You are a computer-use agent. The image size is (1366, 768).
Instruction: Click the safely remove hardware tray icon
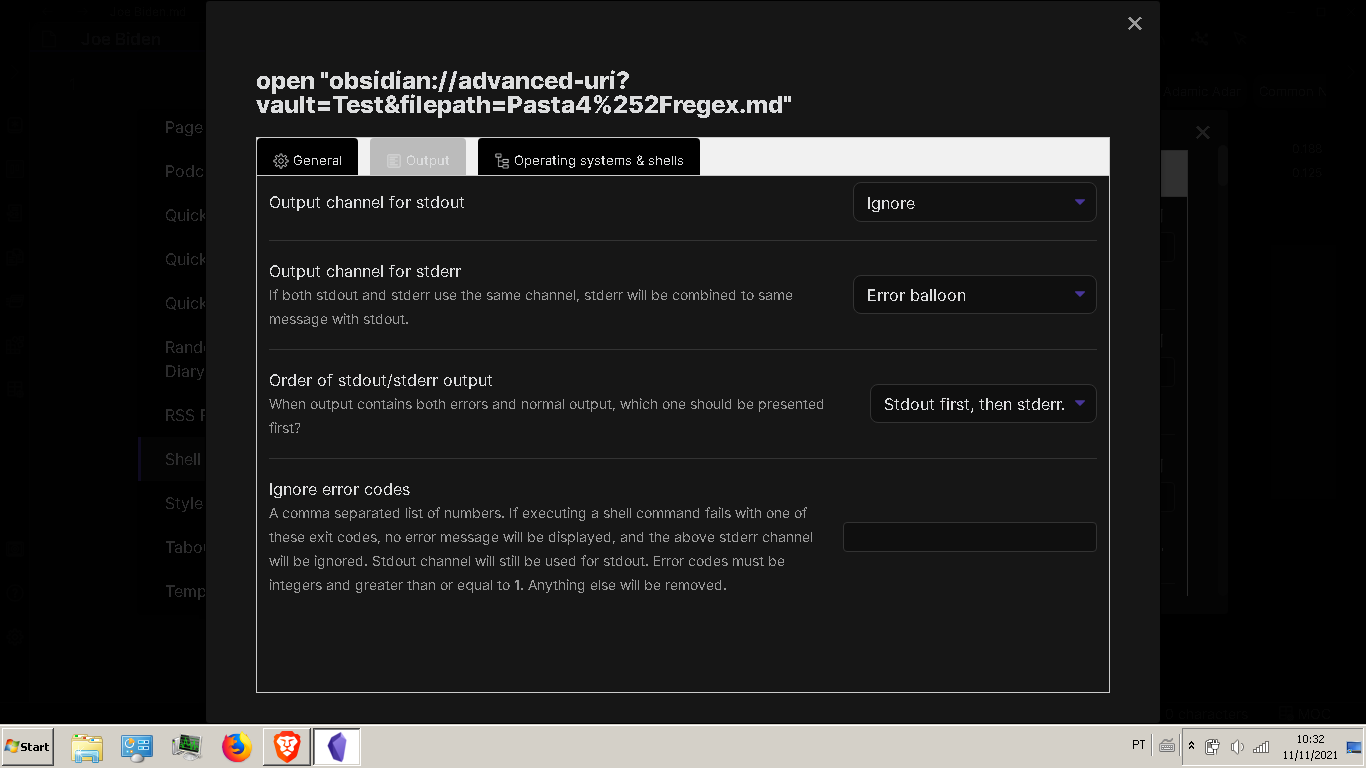coord(1212,747)
